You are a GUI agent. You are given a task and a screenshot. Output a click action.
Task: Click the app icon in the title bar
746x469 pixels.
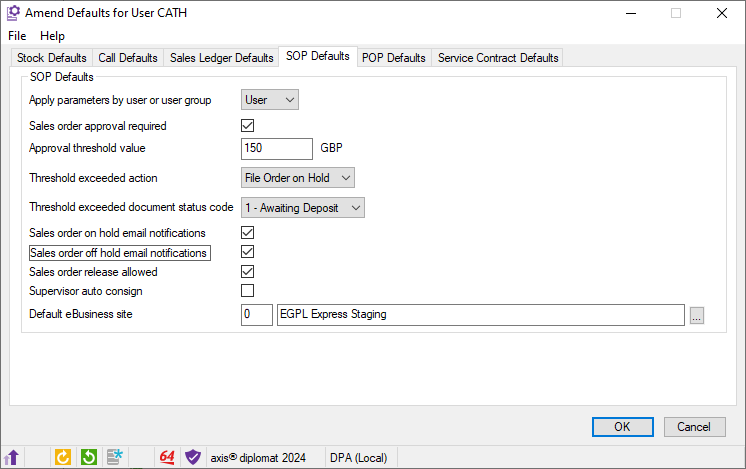pyautogui.click(x=13, y=14)
